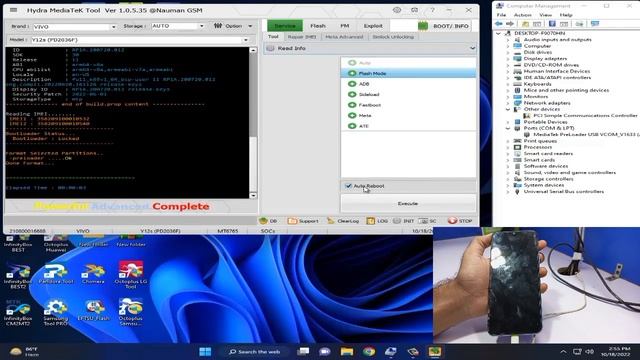Click the log scrollbar up arrow
Viewport: 640px width, 360px height.
(x=253, y=50)
